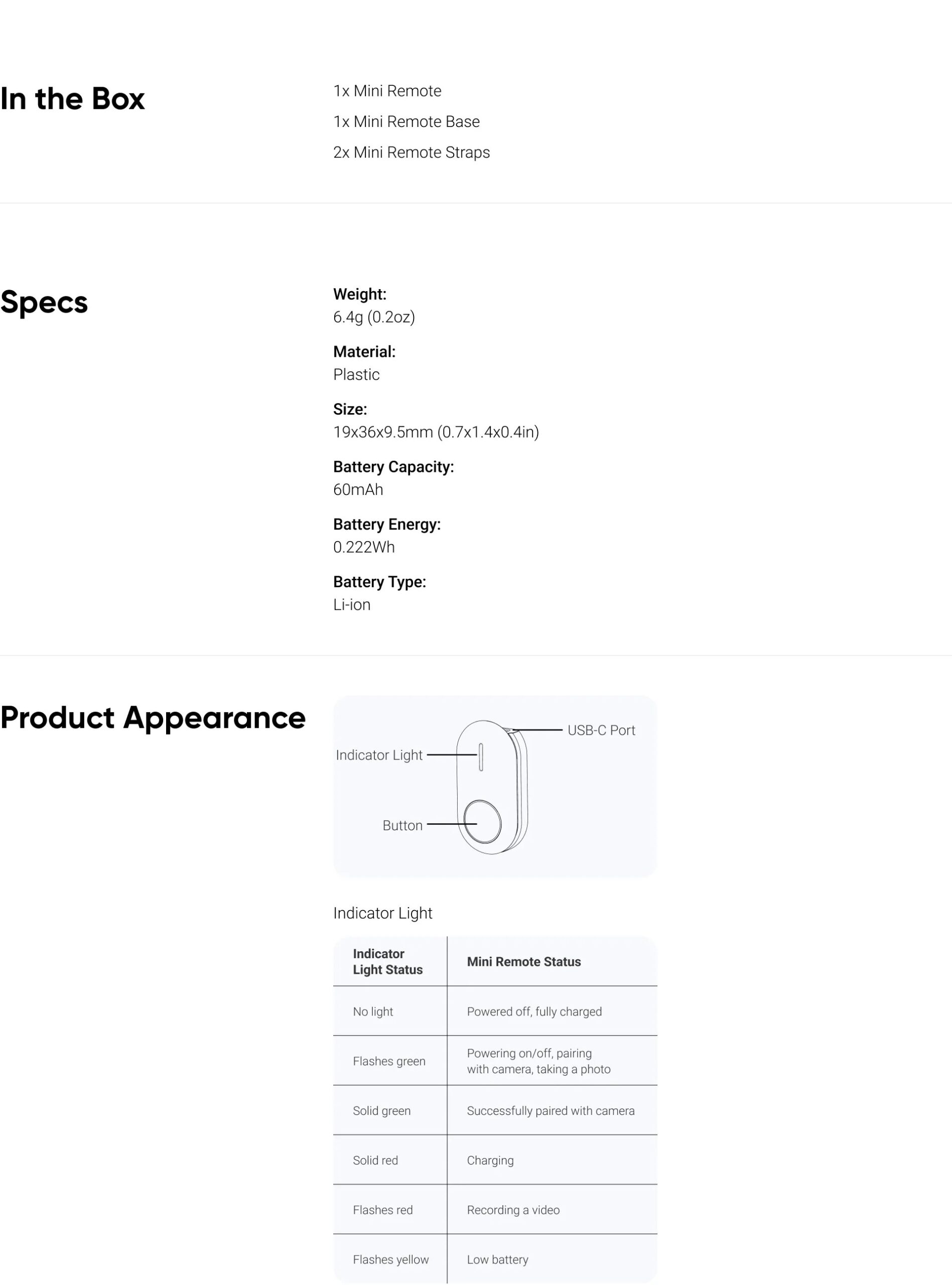Click the button circle in the remote diagram
The image size is (952, 1285).
coord(482,821)
